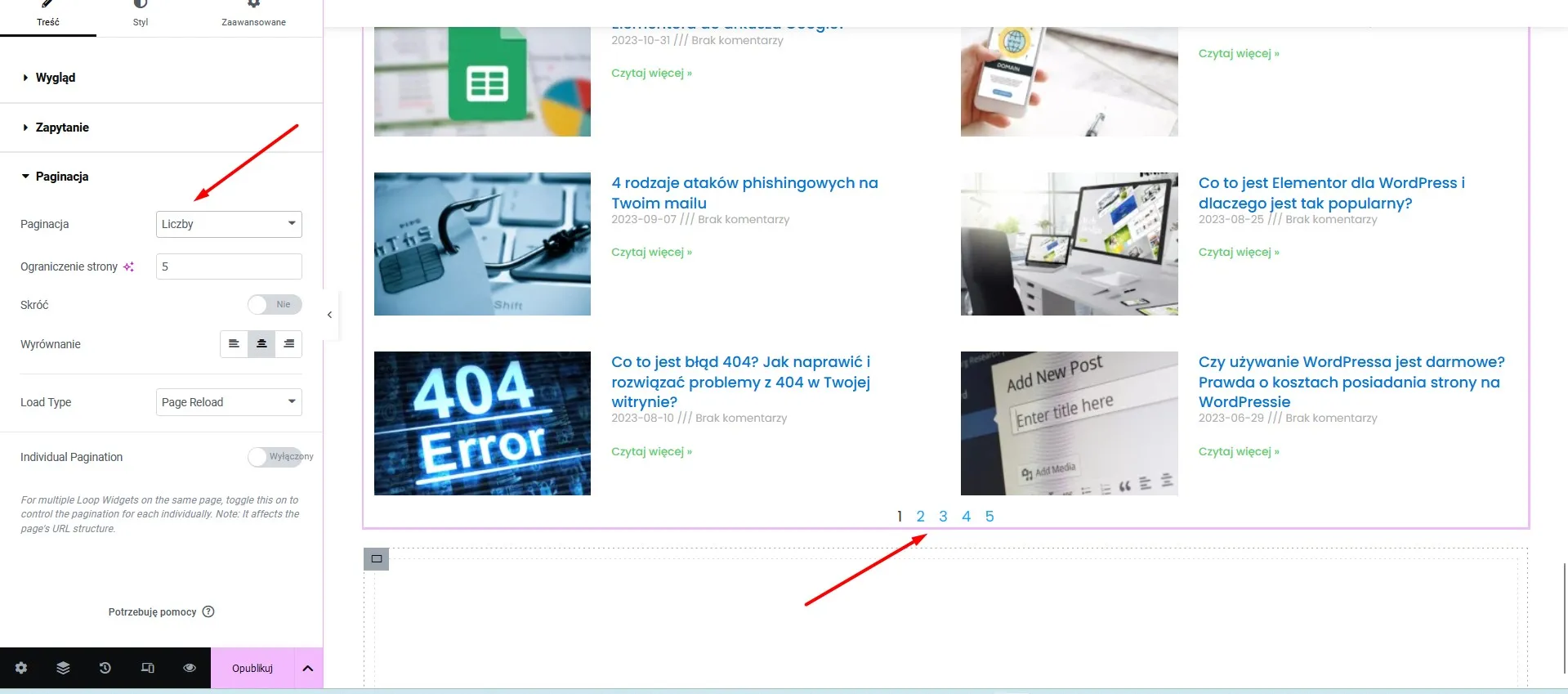Viewport: 1568px width, 694px height.
Task: Open the desktop monitors post thumbnail
Action: click(1070, 244)
